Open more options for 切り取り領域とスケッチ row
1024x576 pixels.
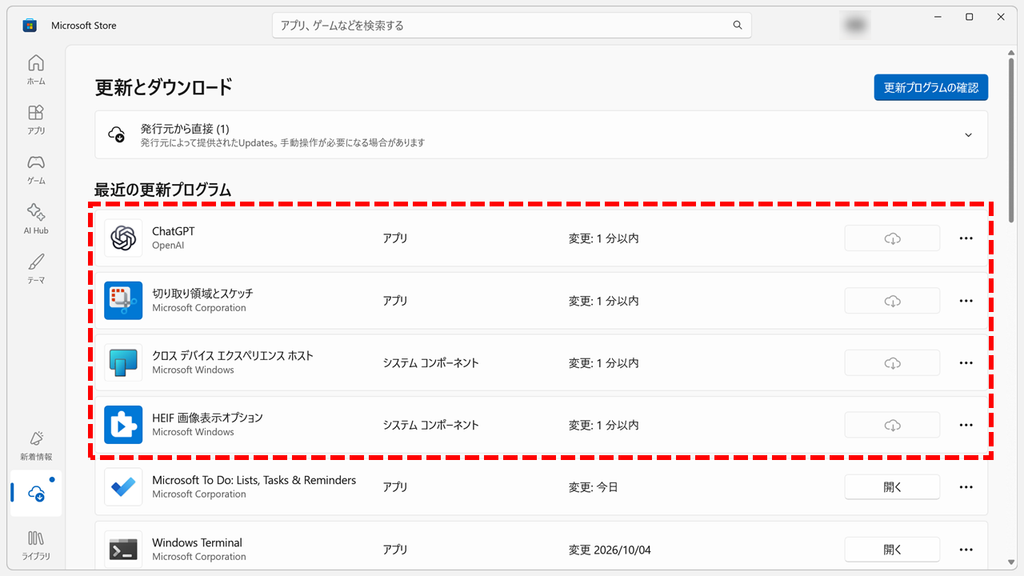point(966,300)
